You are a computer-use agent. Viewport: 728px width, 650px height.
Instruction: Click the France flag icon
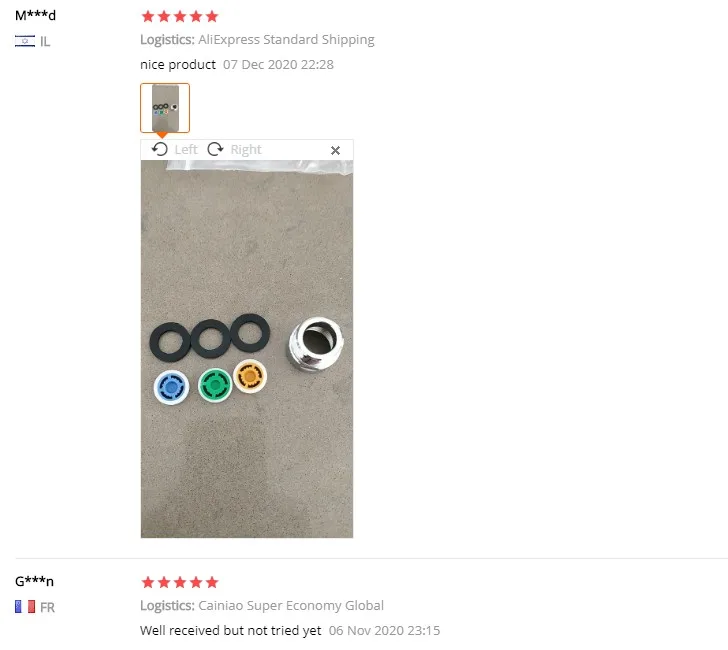tap(25, 607)
